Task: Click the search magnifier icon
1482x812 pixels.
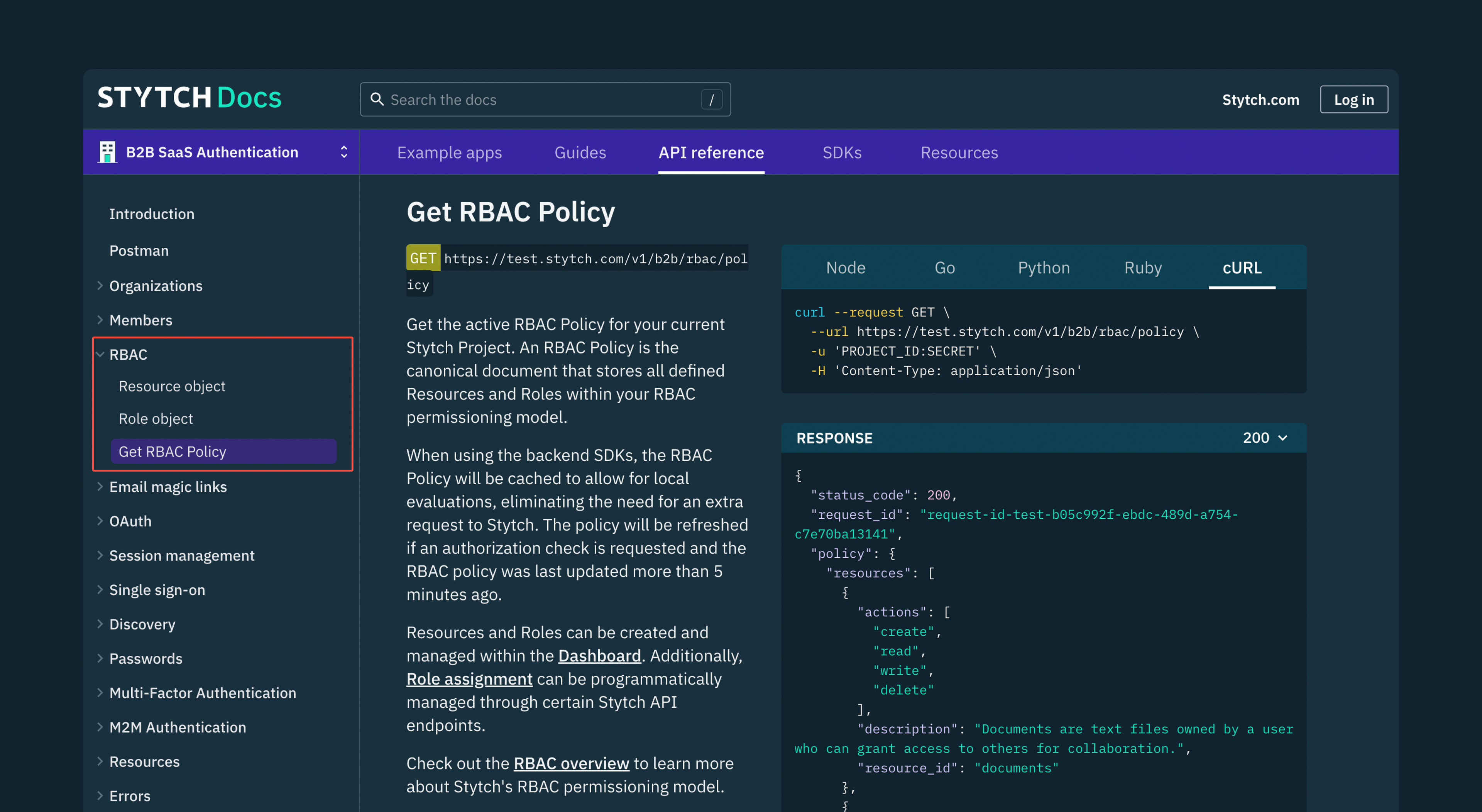Action: coord(377,100)
